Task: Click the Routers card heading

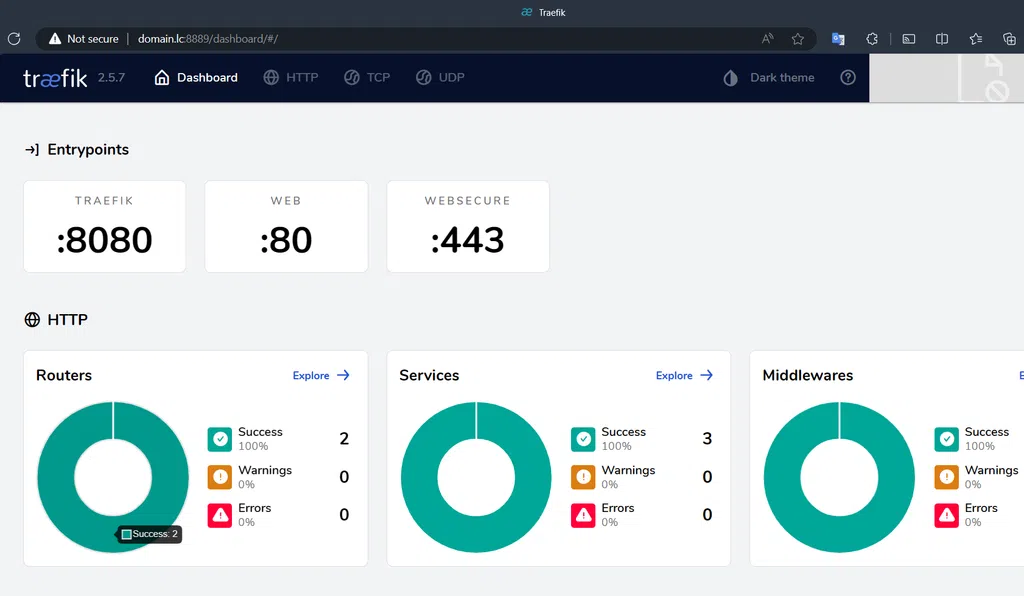Action: 64,375
